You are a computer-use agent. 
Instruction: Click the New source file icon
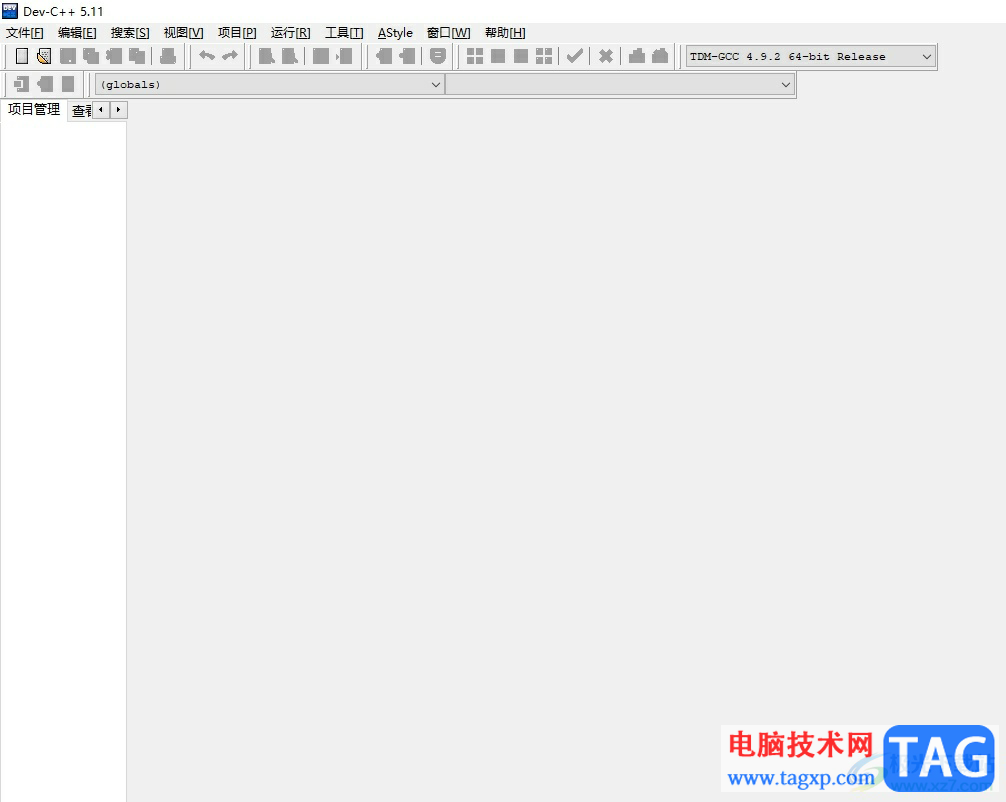(22, 56)
